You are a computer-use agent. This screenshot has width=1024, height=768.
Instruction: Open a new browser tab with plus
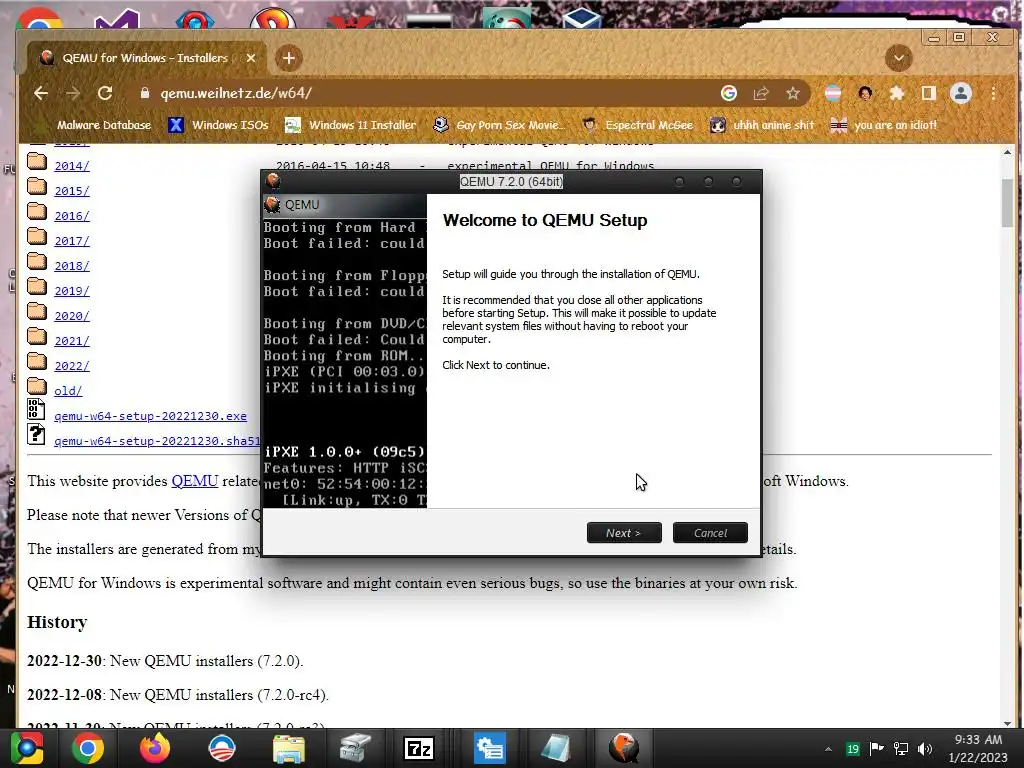(x=289, y=58)
